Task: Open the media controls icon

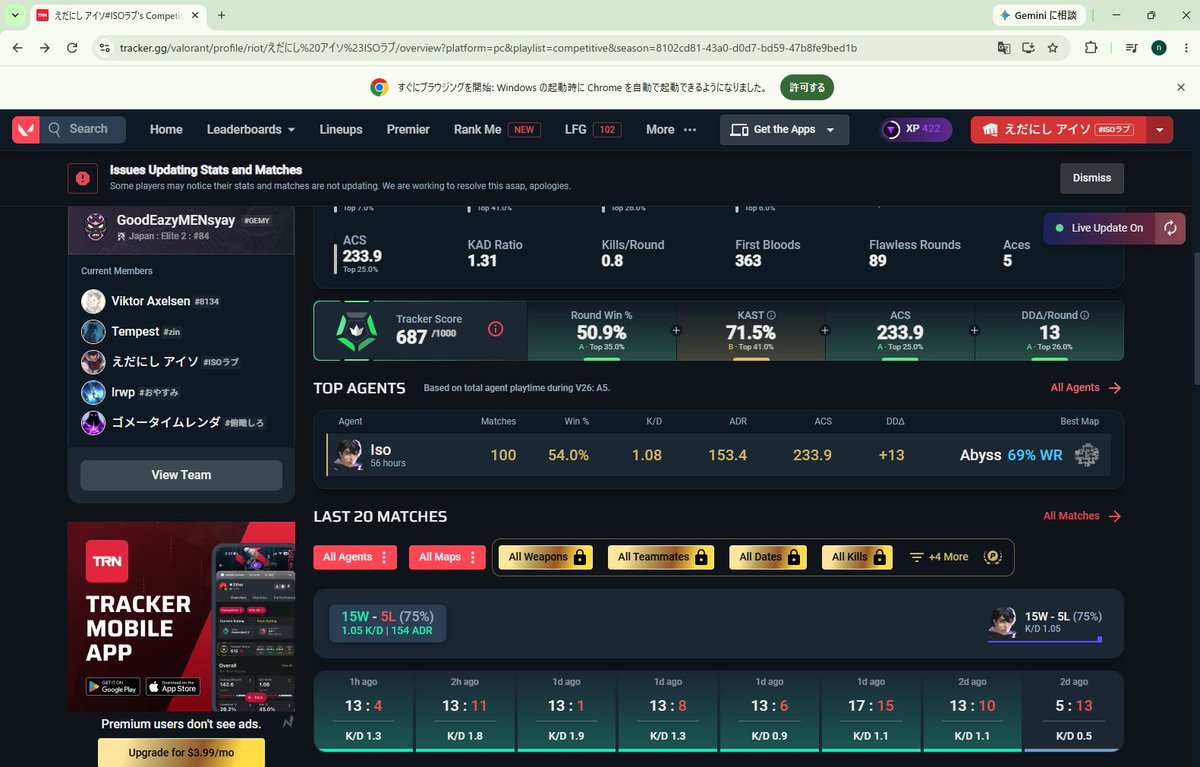Action: coord(1131,47)
